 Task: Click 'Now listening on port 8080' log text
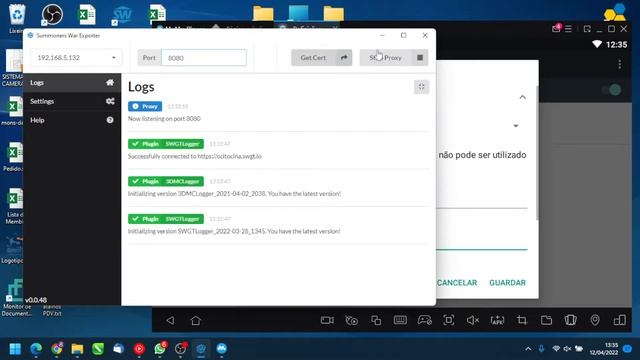coord(164,119)
